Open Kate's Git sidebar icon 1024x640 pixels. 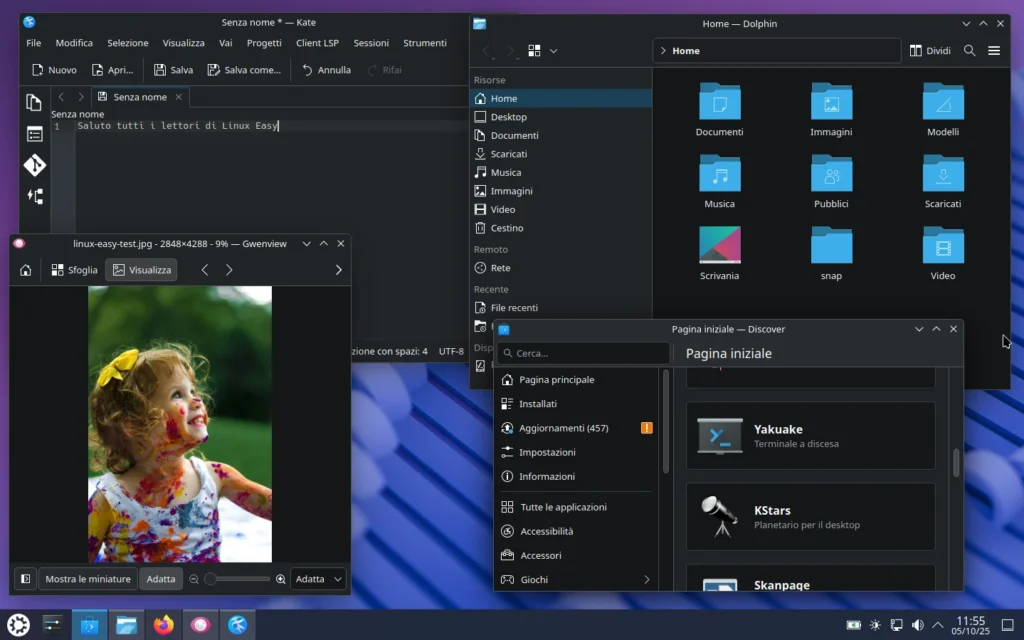(34, 165)
